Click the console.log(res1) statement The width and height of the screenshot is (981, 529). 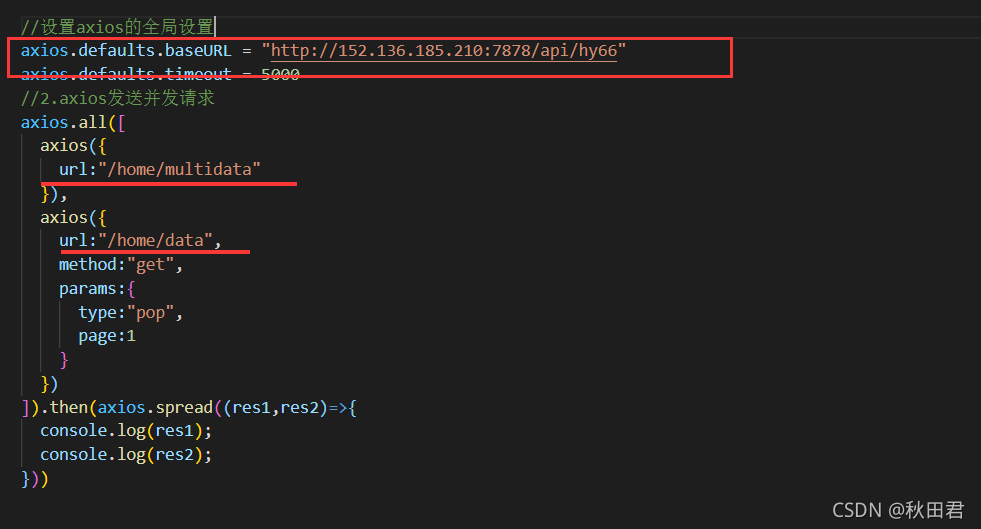click(x=126, y=431)
